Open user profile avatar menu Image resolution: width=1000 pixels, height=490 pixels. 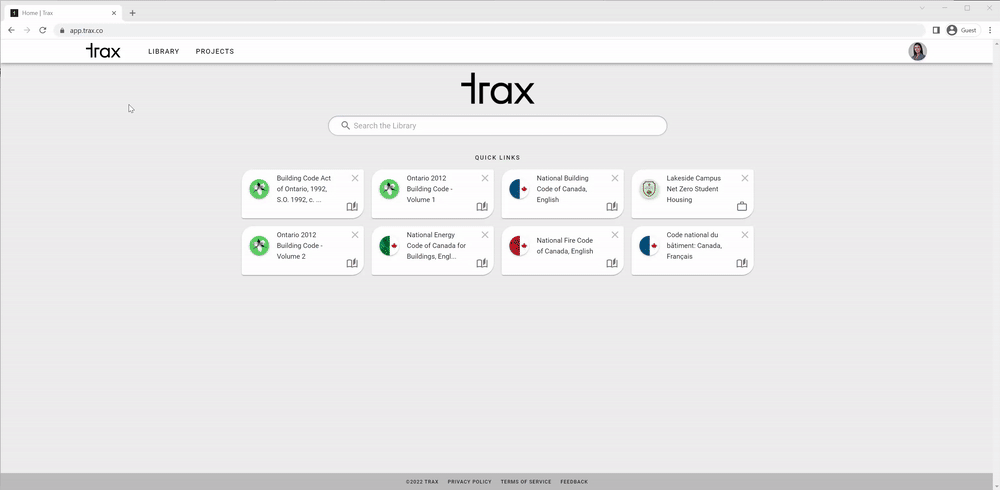point(917,52)
